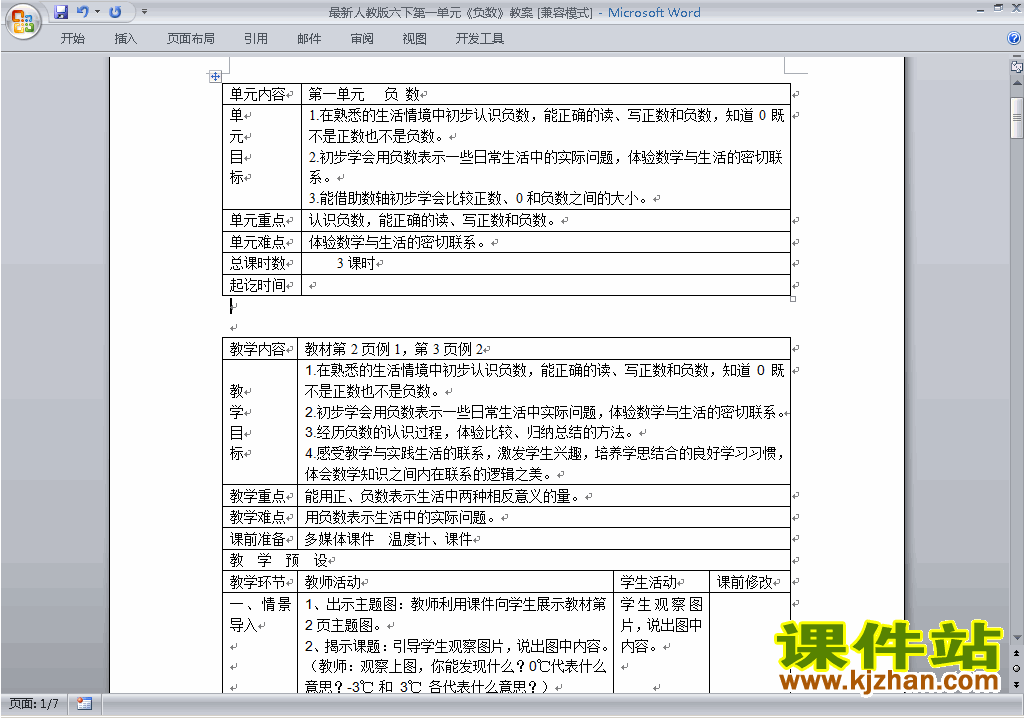1024x718 pixels.
Task: Click the text 多媒体课件 温度计、课件
Action: point(388,539)
